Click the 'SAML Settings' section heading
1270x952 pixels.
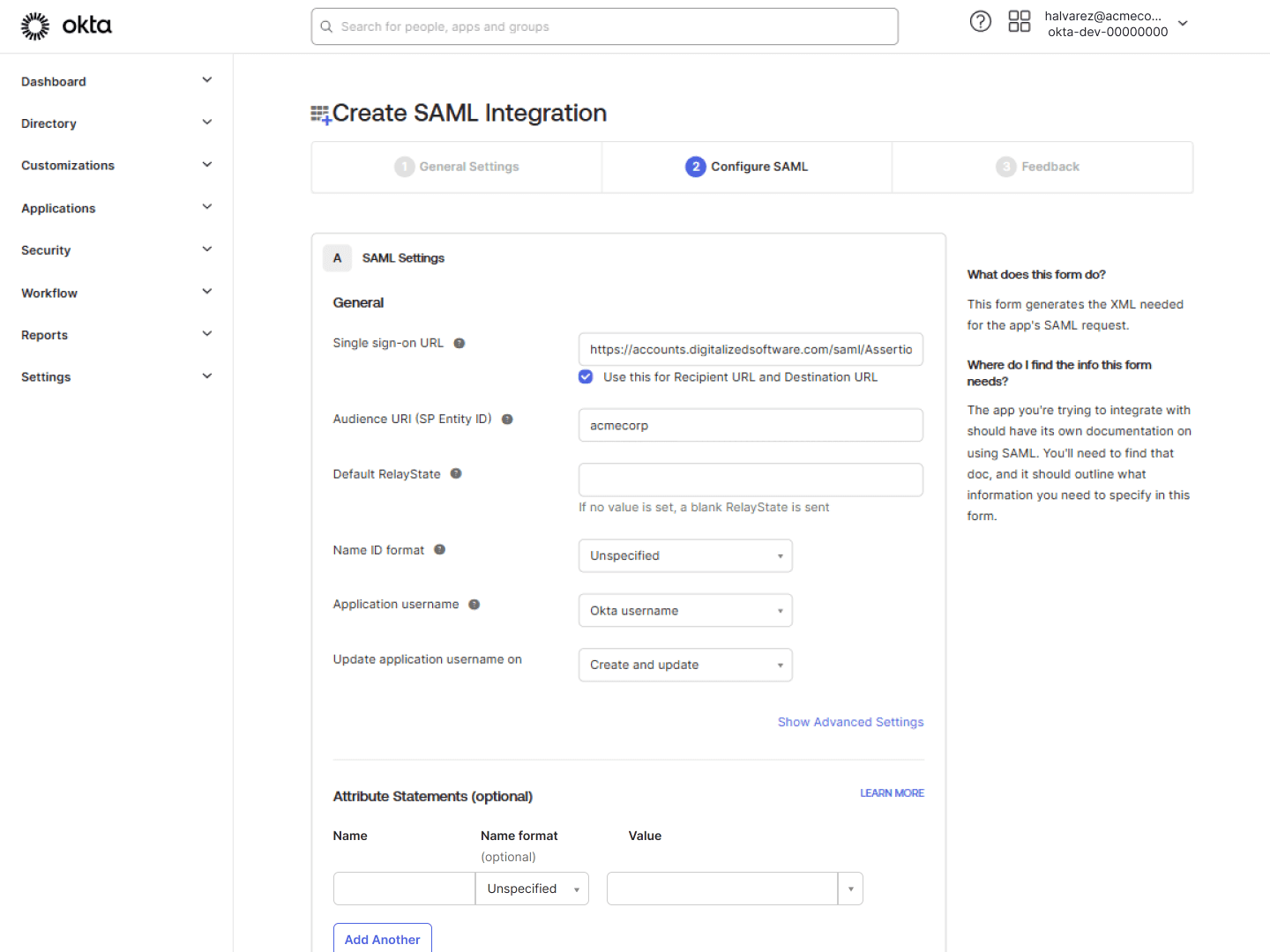(x=403, y=258)
